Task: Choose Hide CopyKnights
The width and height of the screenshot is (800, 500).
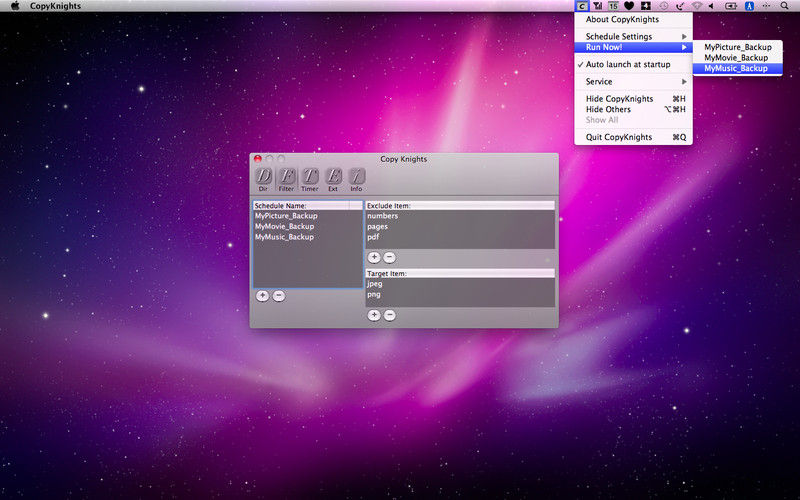Action: click(633, 98)
